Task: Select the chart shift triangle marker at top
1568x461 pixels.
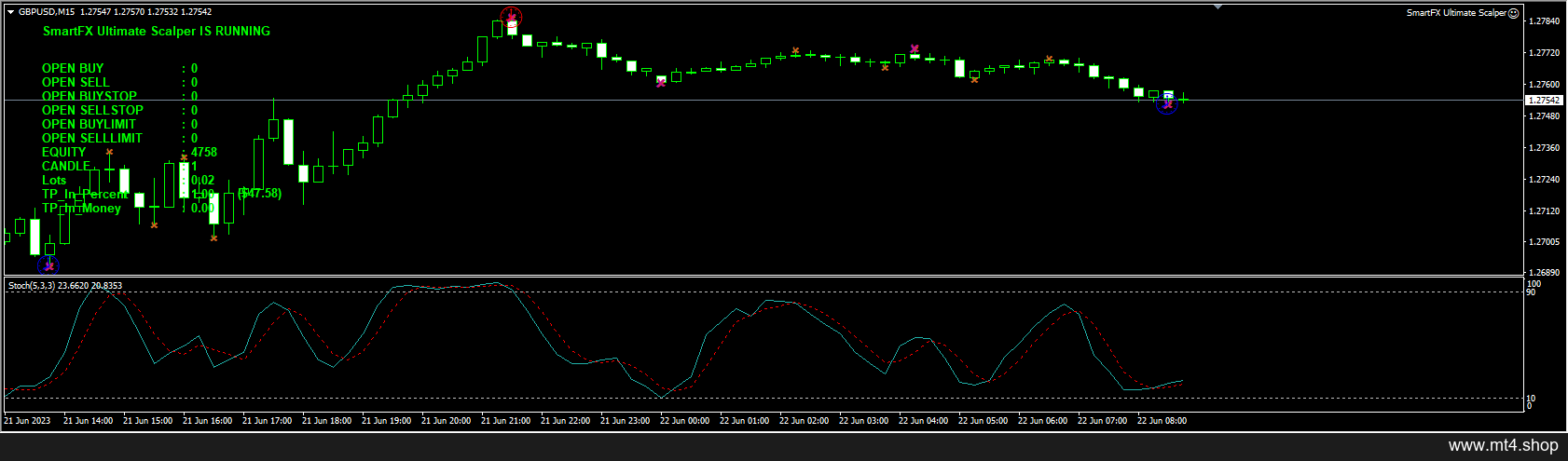Action: pos(1217,7)
